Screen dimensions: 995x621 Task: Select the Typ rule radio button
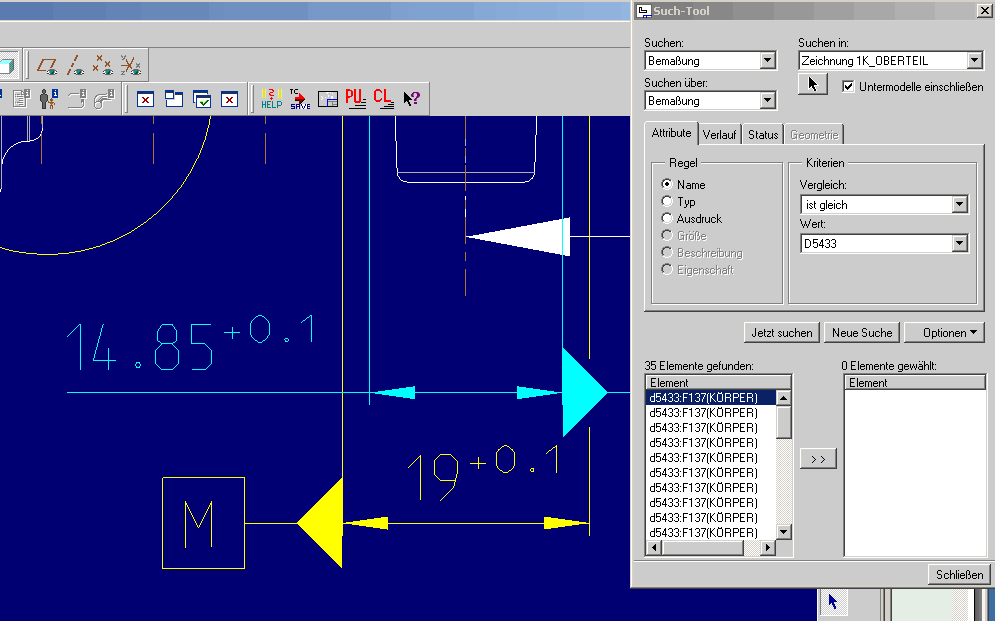tap(666, 201)
